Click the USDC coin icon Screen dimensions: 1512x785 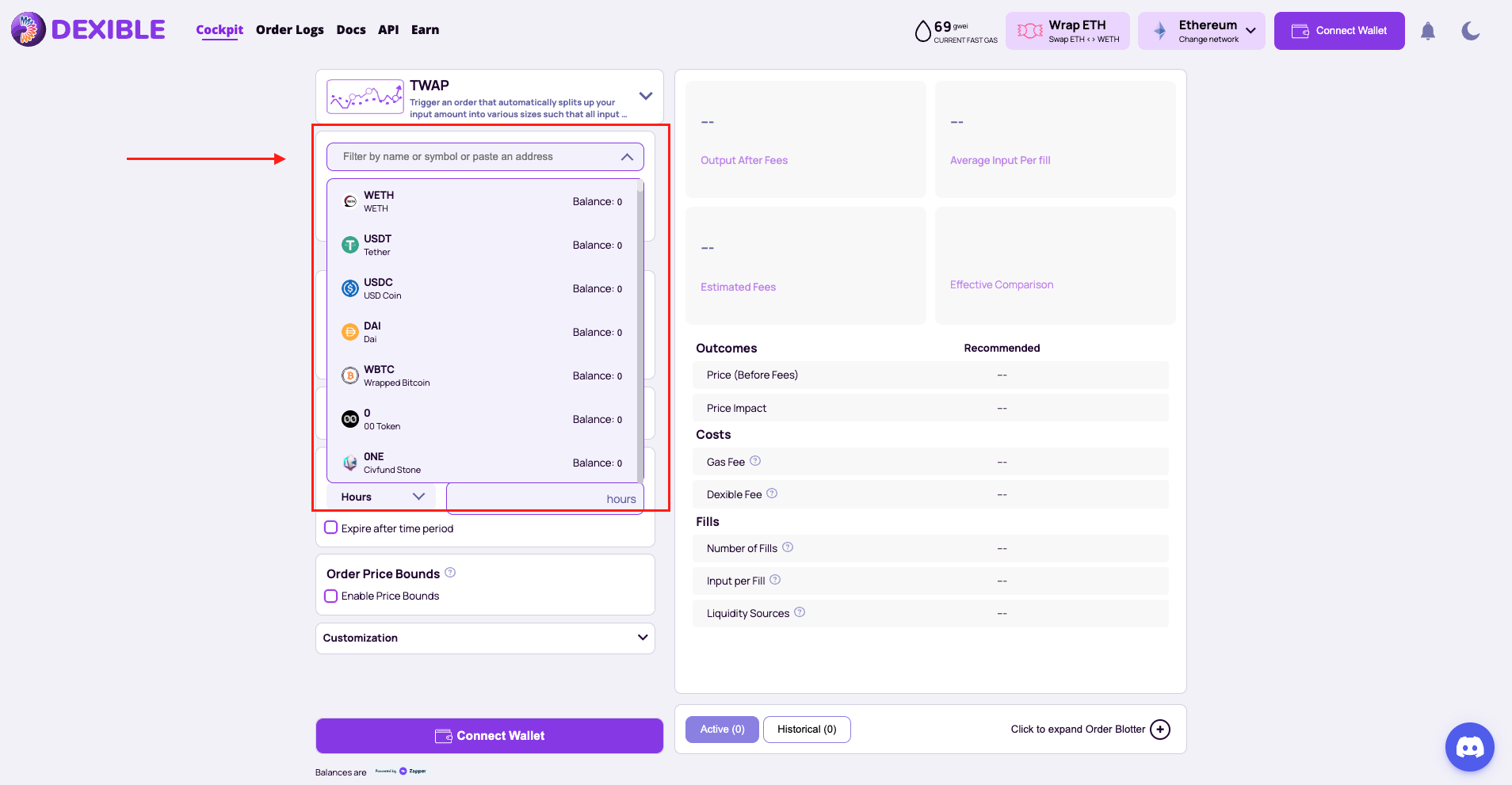pos(350,288)
